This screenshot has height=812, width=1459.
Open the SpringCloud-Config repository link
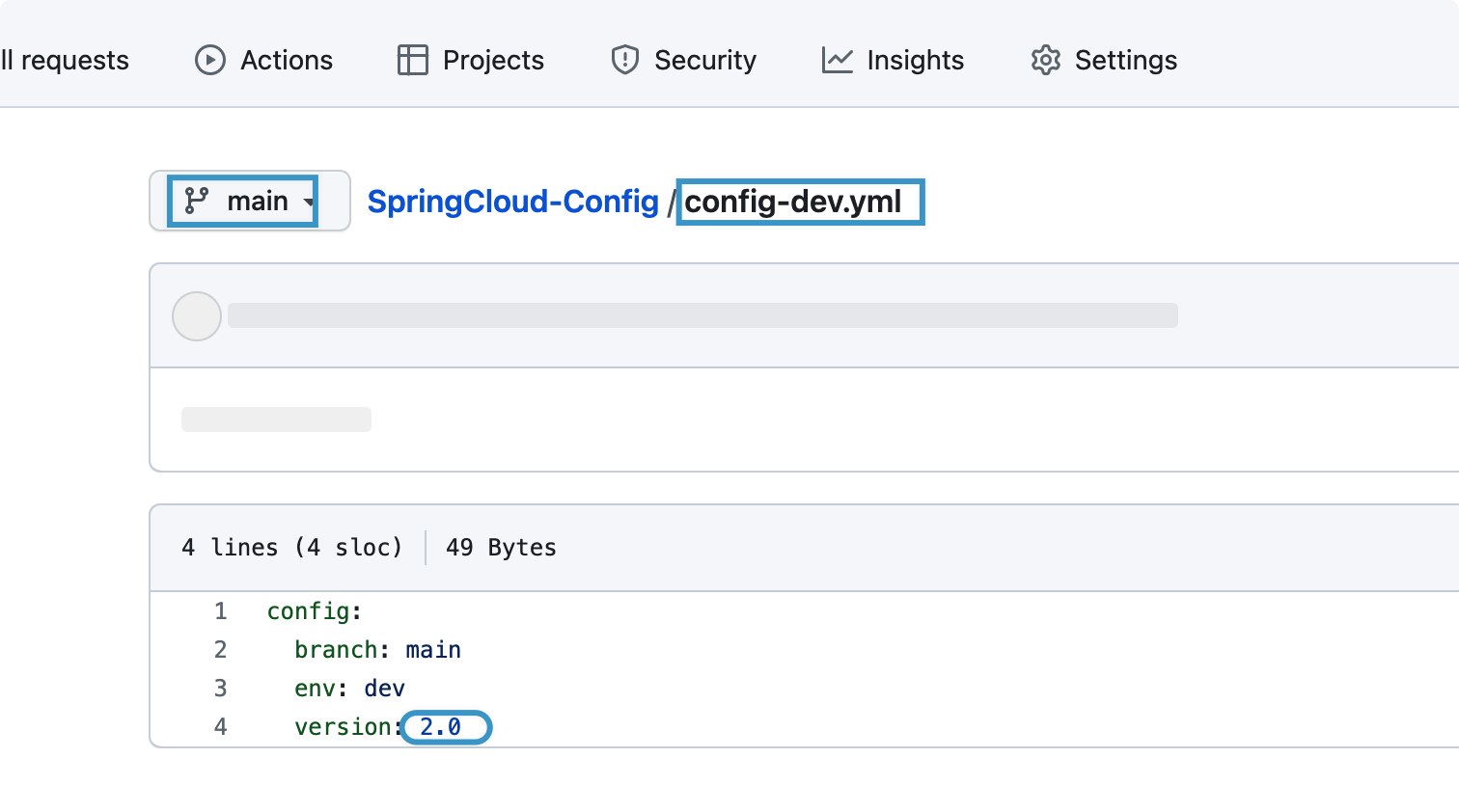512,202
